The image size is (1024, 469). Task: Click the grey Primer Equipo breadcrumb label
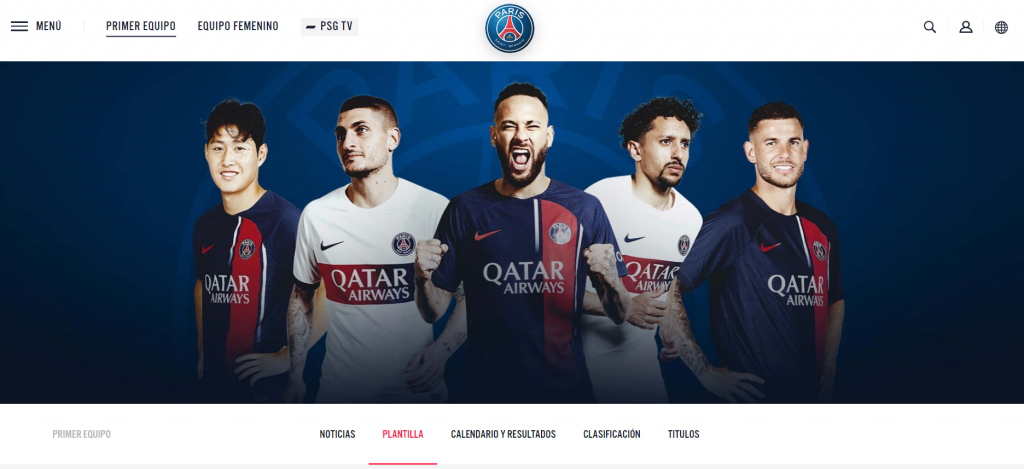pyautogui.click(x=82, y=434)
